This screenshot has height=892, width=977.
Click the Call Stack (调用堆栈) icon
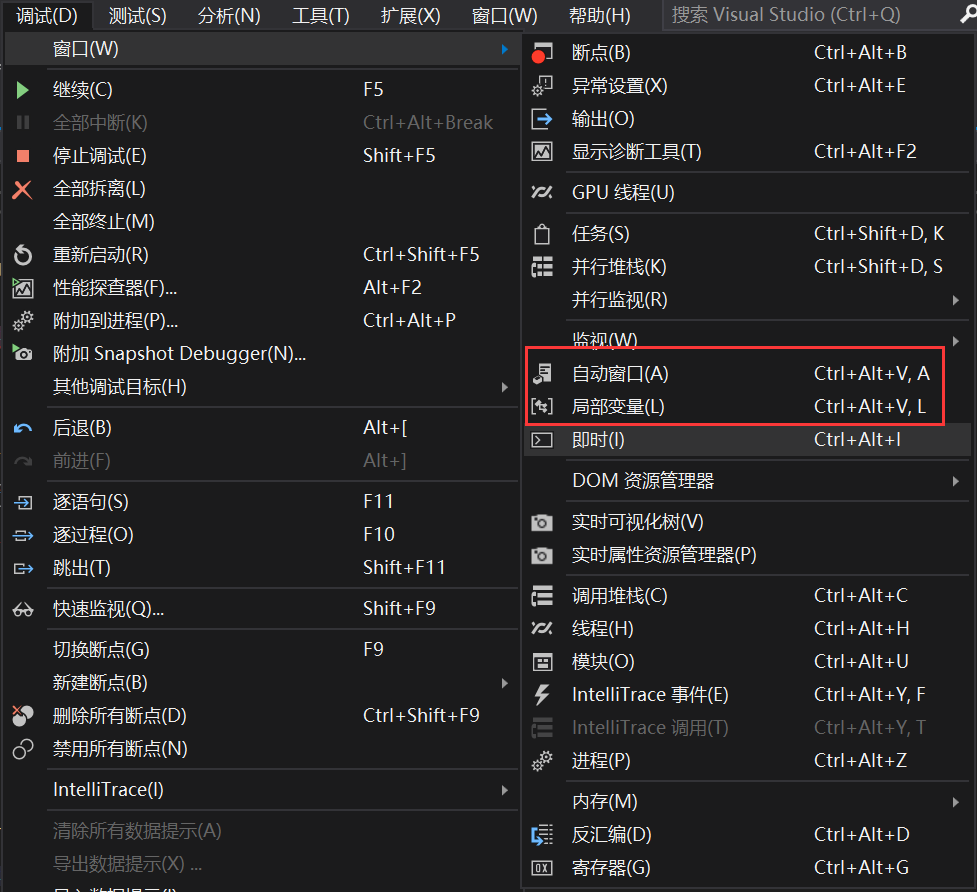tap(541, 596)
